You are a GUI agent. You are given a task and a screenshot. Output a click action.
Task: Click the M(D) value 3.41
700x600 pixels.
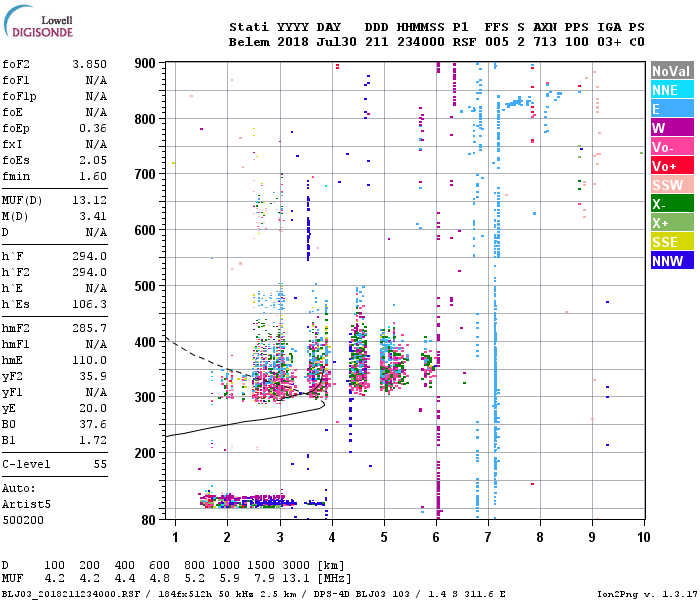(x=93, y=217)
